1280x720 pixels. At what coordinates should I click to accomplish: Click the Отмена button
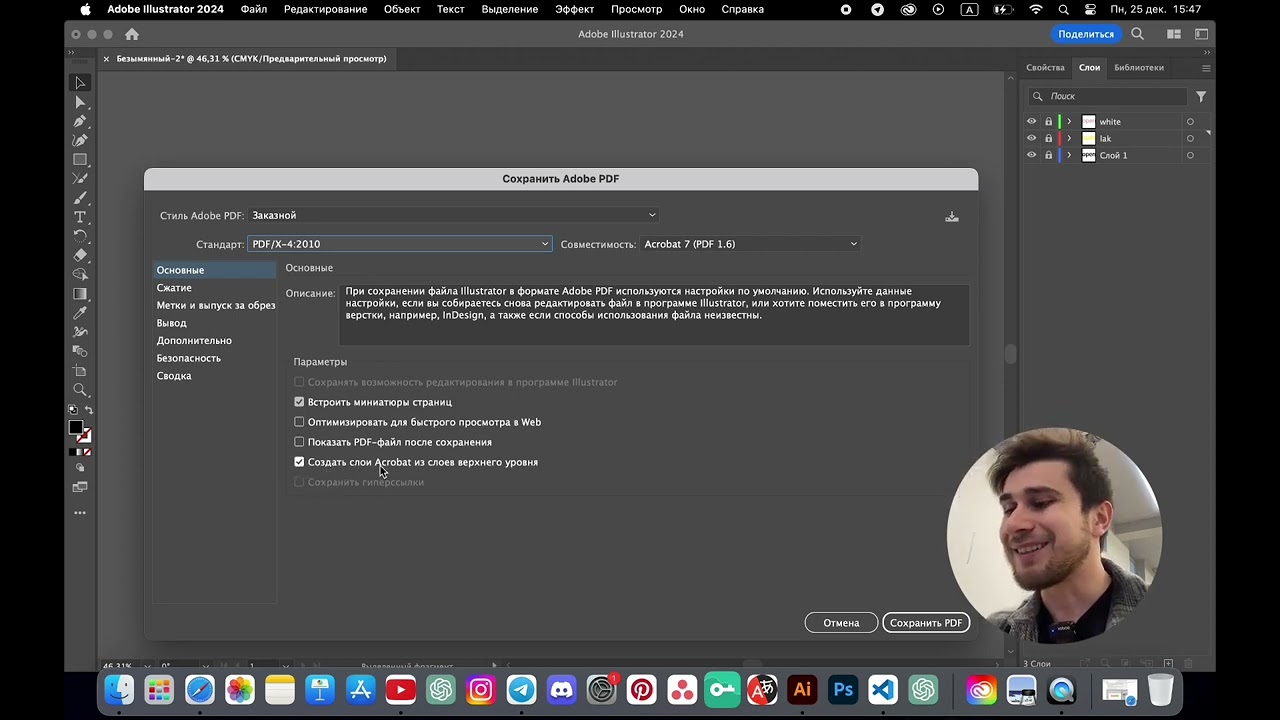click(x=841, y=623)
